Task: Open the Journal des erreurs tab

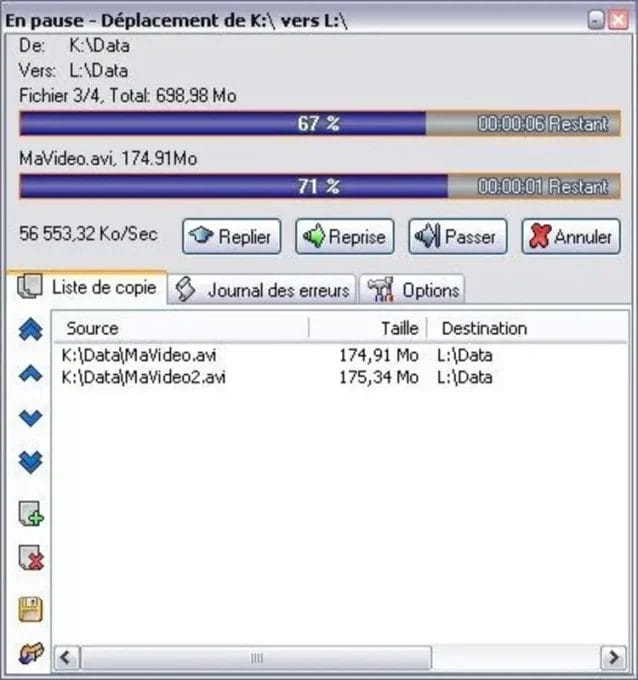Action: [263, 290]
